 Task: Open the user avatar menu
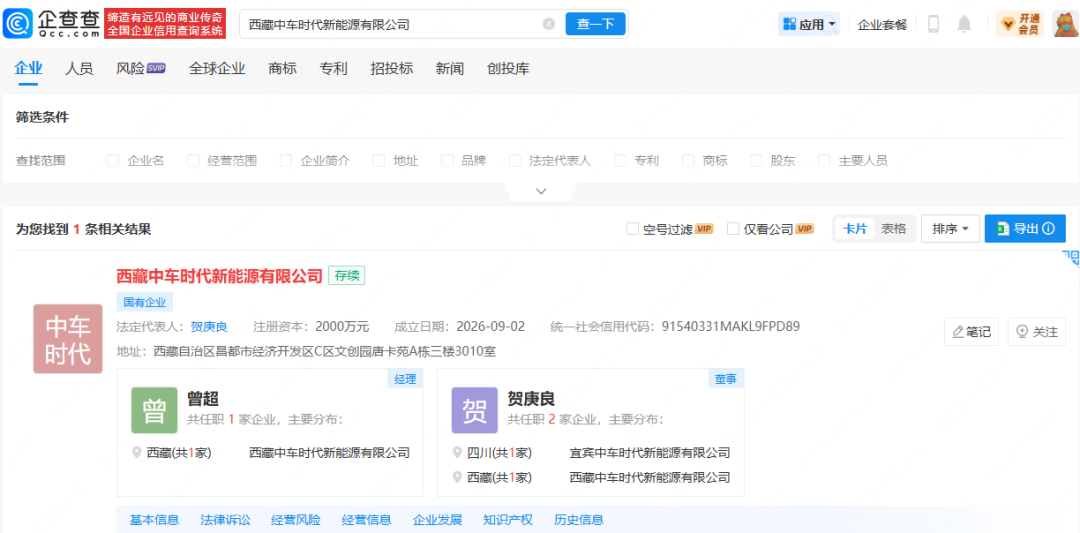coord(1066,24)
